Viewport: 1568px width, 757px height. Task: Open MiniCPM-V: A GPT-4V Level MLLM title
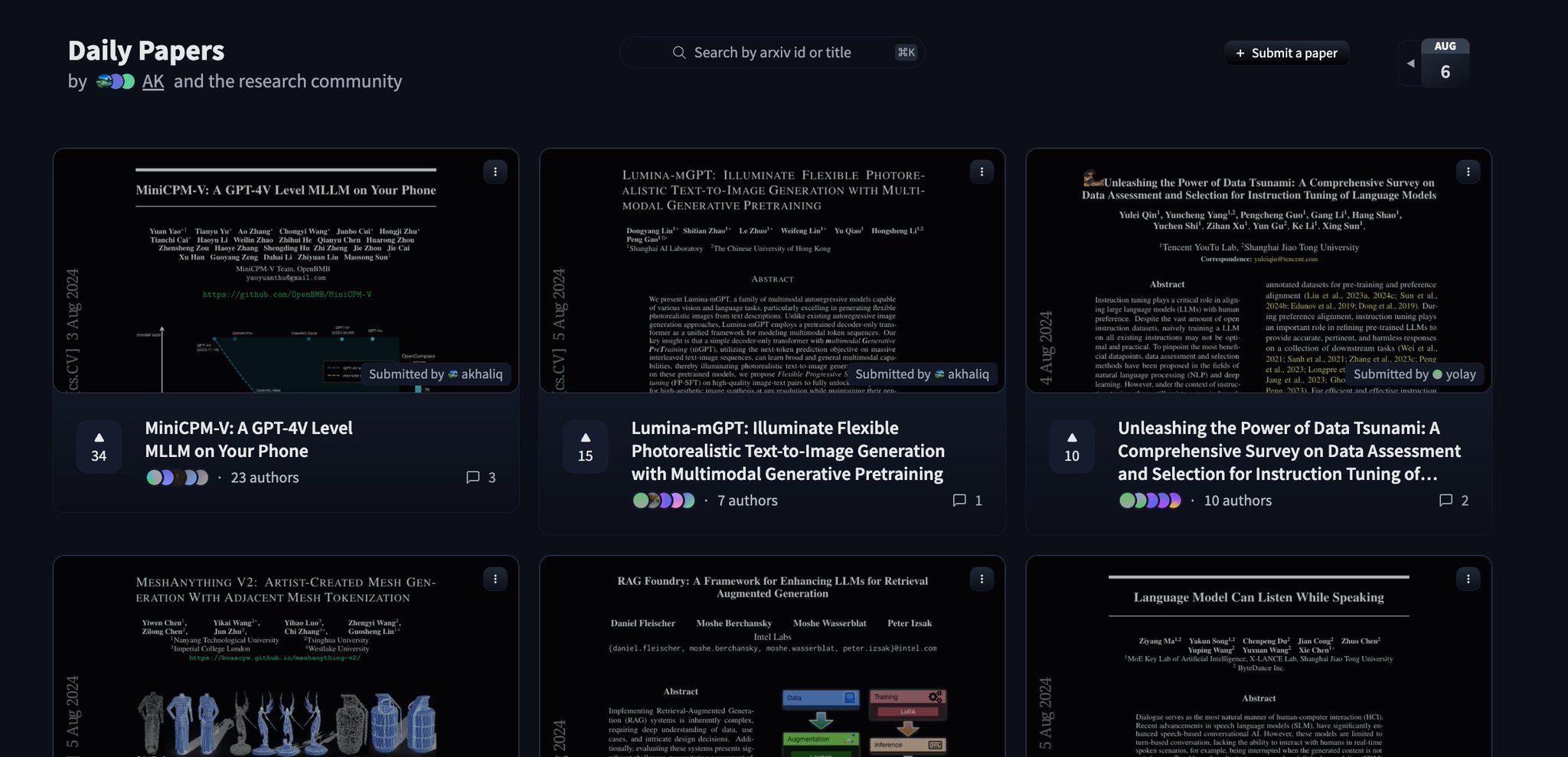[x=249, y=439]
